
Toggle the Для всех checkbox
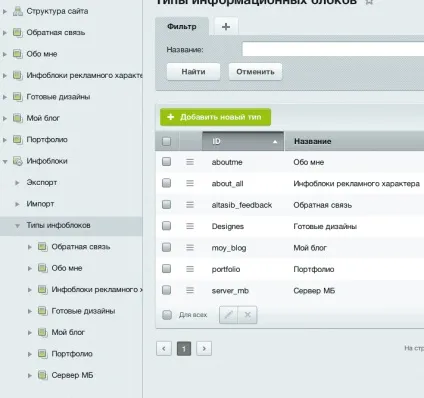click(x=167, y=315)
